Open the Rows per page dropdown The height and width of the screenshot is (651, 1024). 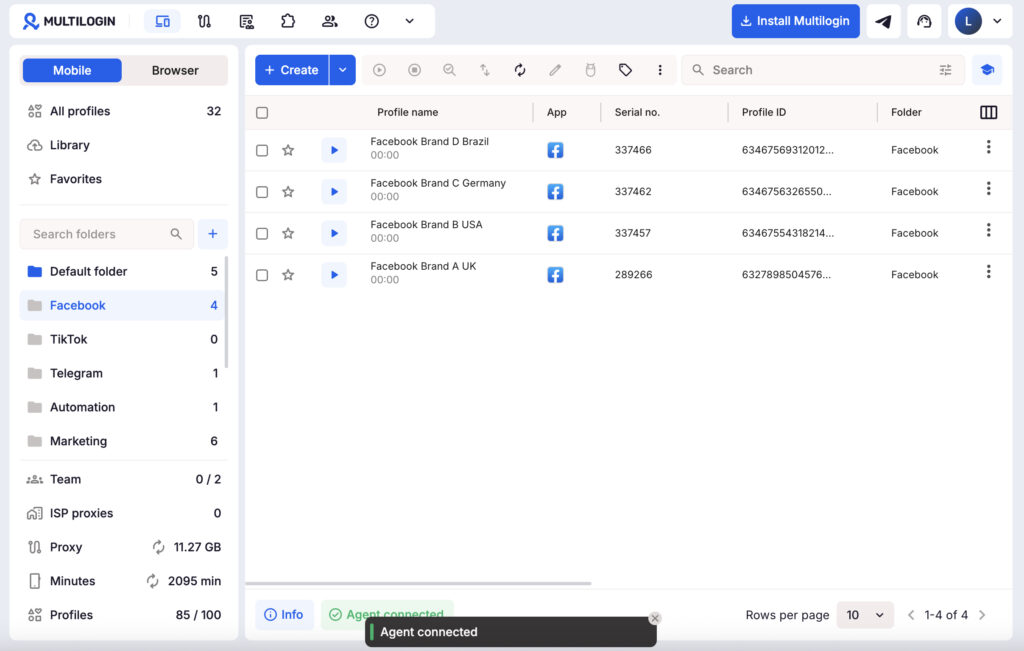tap(865, 615)
